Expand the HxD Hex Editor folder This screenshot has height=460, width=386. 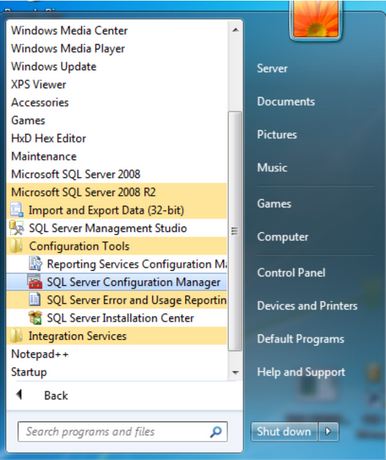pyautogui.click(x=49, y=138)
